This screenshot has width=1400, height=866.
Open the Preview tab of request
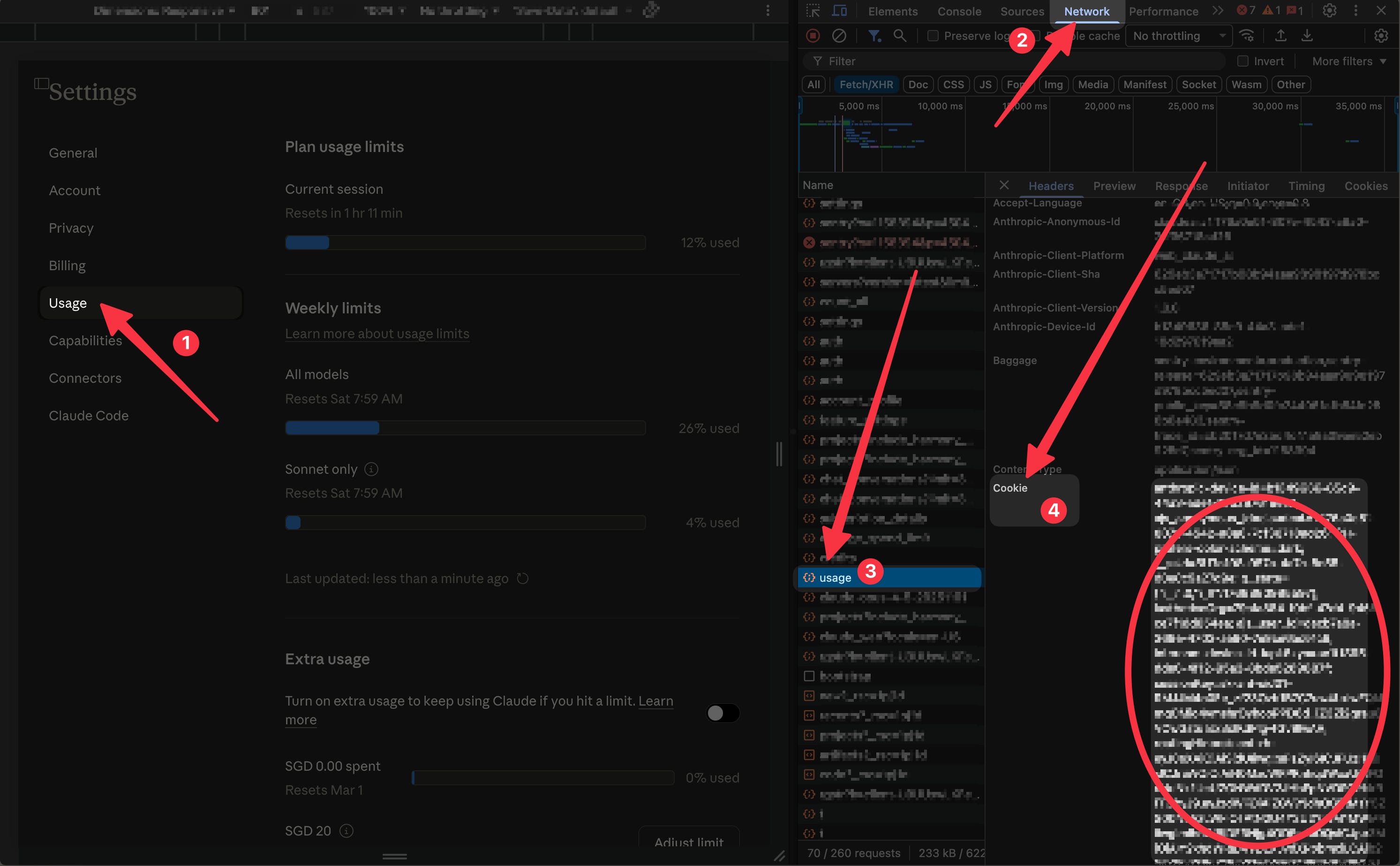[1114, 186]
